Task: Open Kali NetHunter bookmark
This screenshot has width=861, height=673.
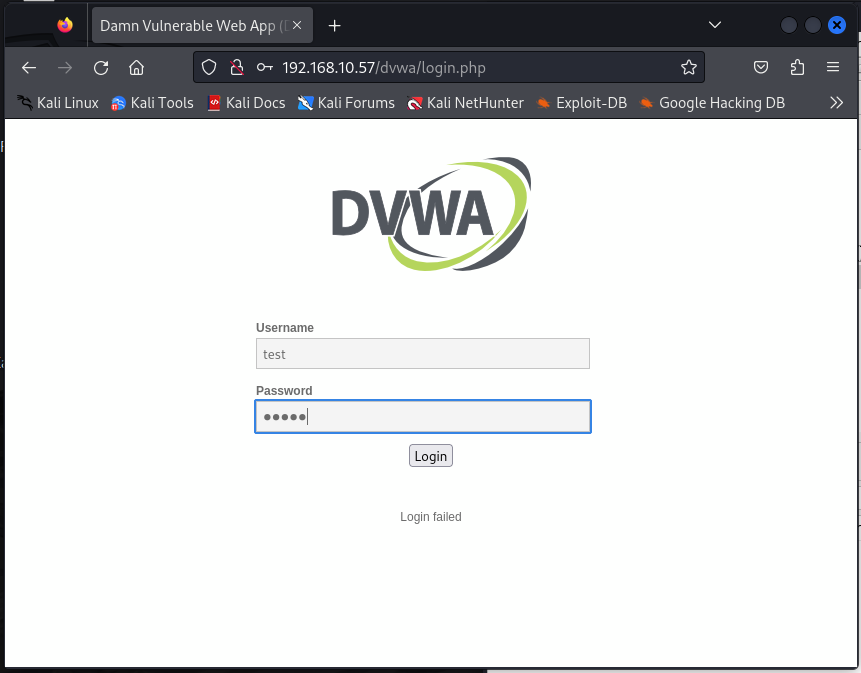Action: (x=465, y=103)
